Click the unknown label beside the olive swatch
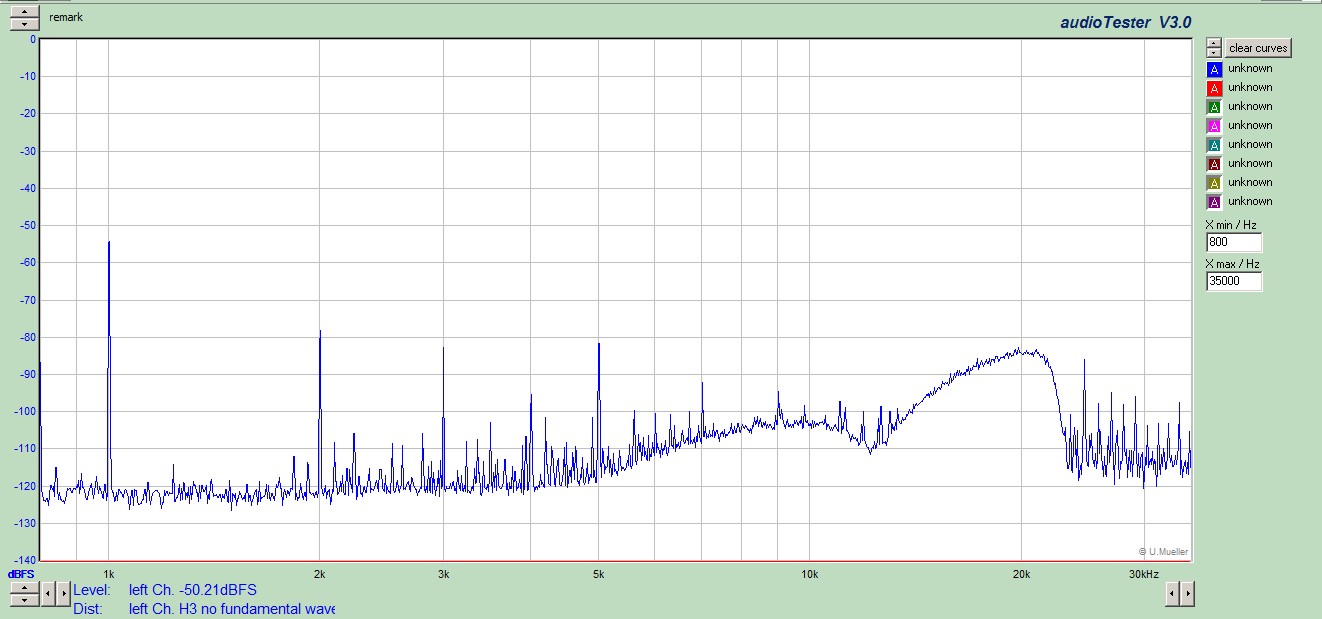1322x619 pixels. [x=1250, y=183]
